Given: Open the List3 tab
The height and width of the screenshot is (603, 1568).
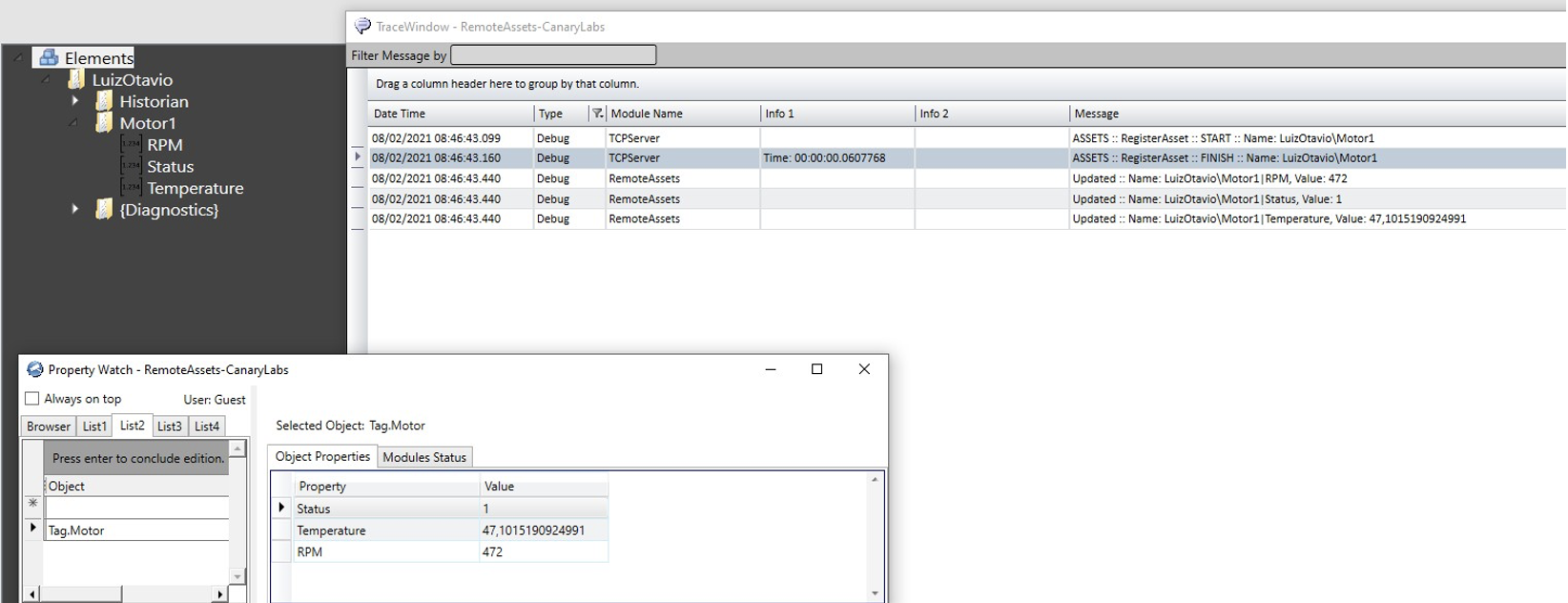Looking at the screenshot, I should pos(170,426).
